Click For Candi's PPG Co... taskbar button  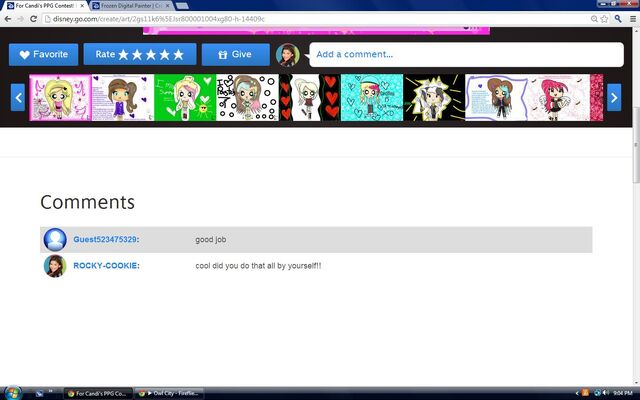pyautogui.click(x=98, y=393)
